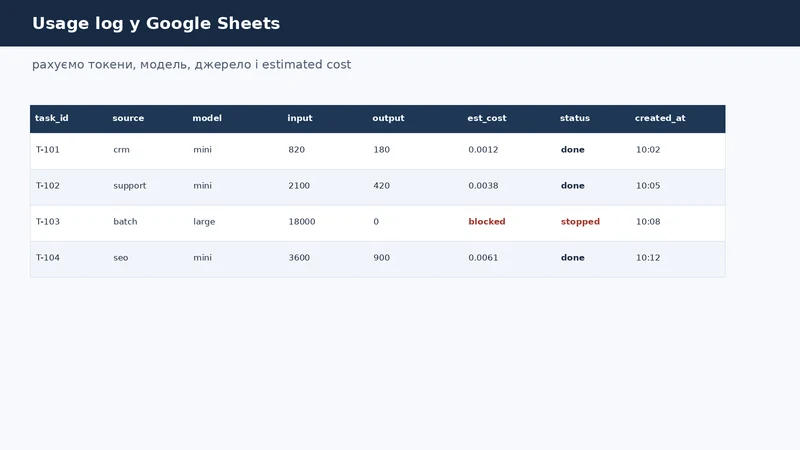Click the mini model cell in T-102 row
The image size is (800, 450).
202,186
